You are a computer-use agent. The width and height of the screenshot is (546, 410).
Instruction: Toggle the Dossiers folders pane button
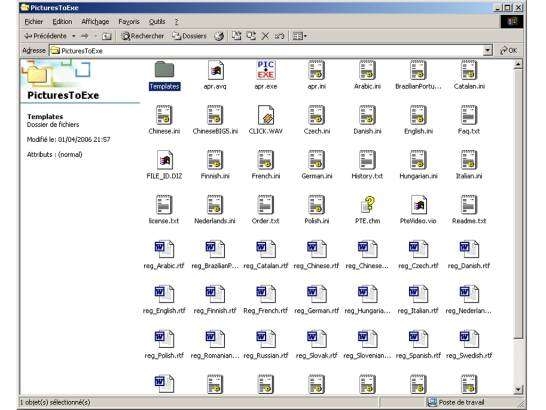point(189,36)
